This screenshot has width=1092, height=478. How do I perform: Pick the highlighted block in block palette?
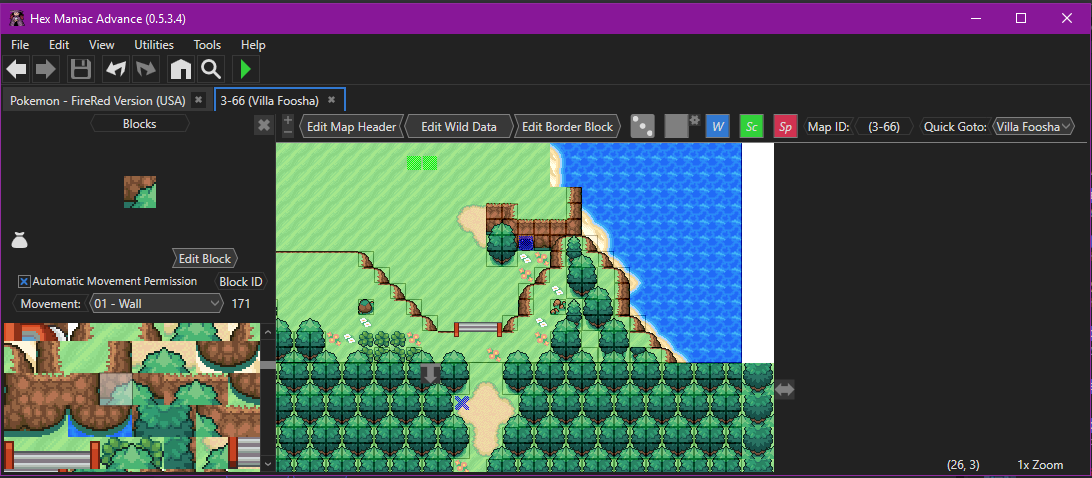[116, 389]
